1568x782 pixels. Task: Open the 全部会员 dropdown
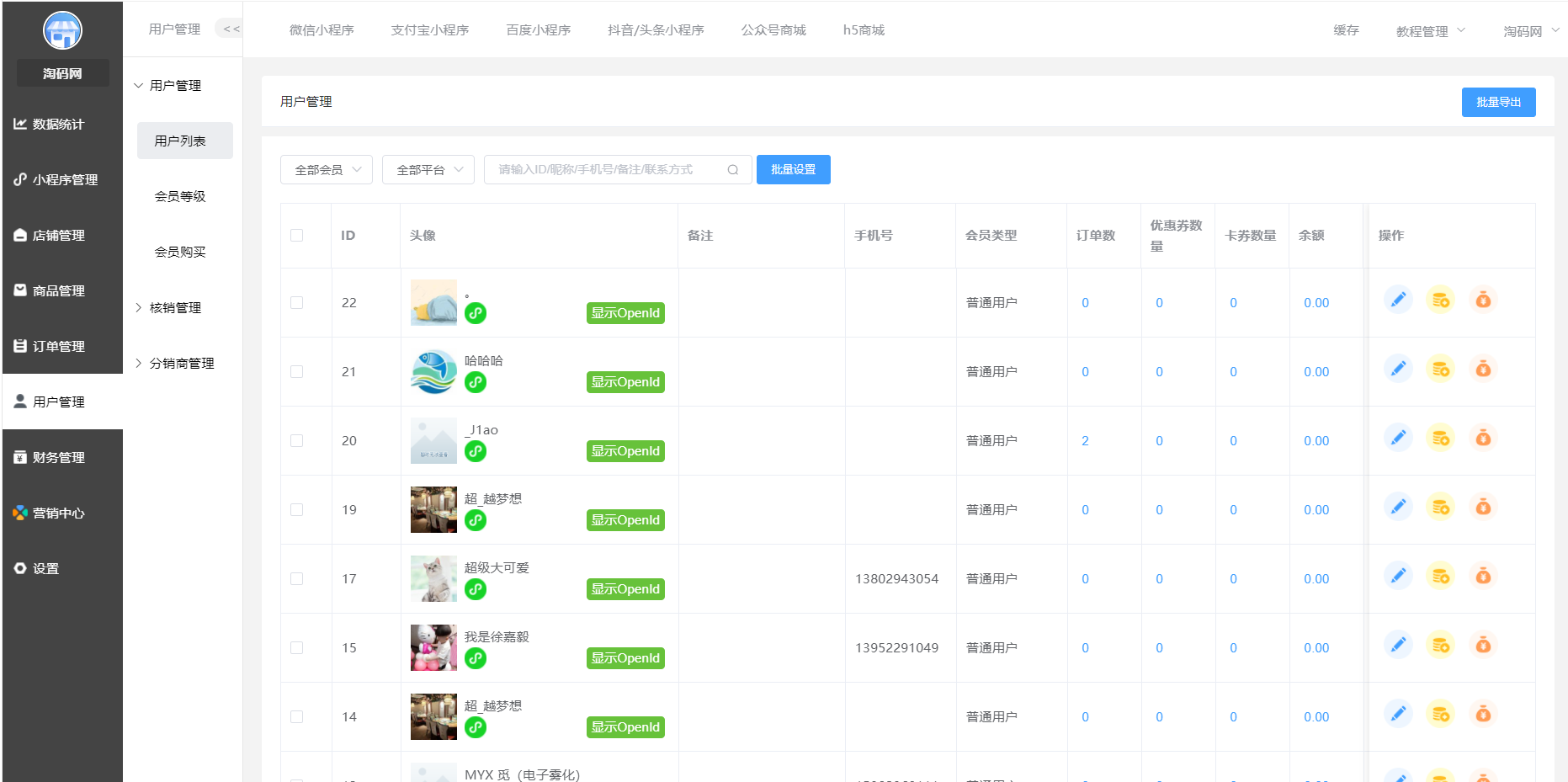[x=326, y=169]
